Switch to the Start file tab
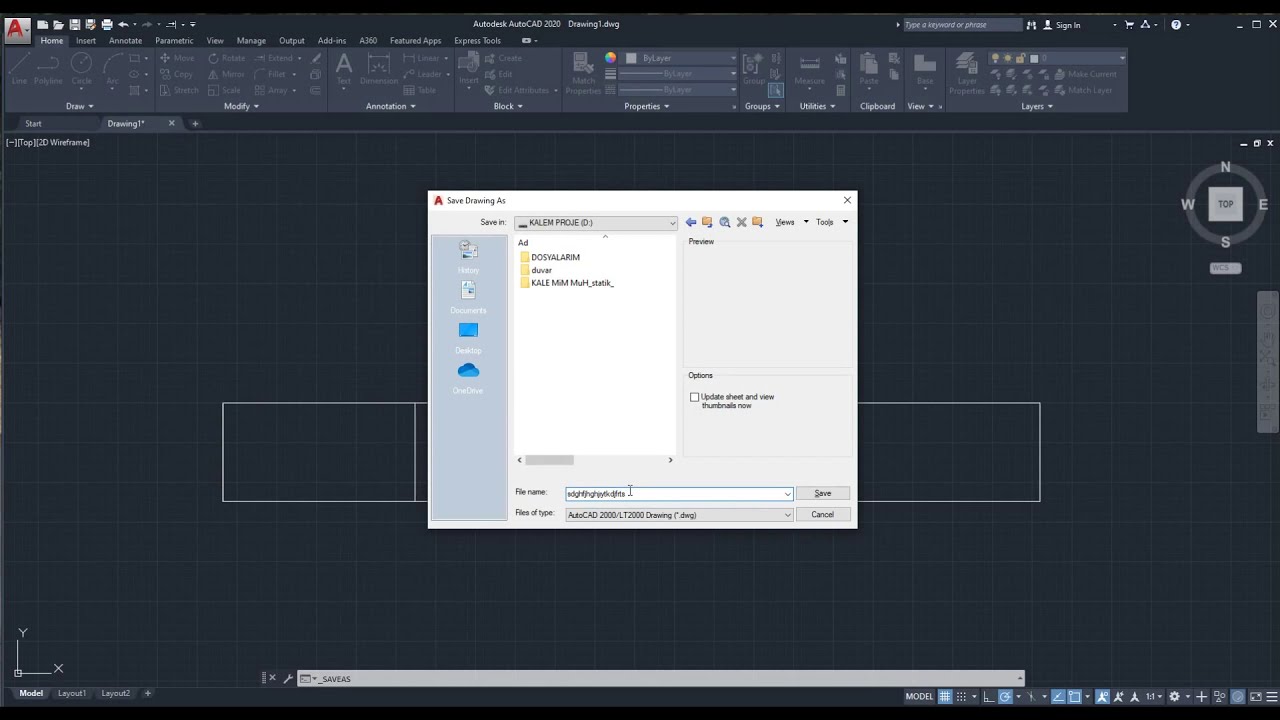 [x=33, y=124]
